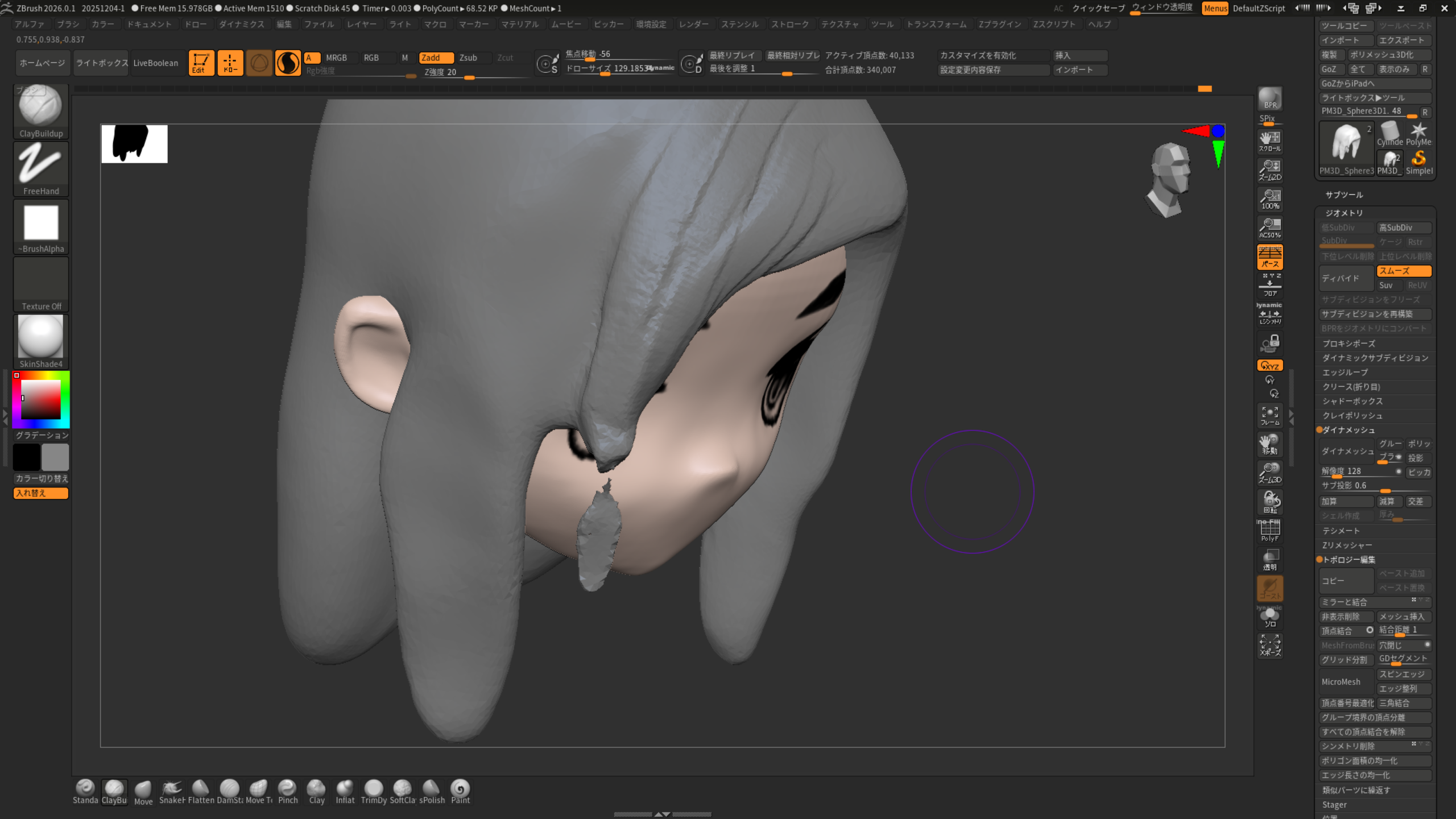Expand the ZRemesher (Zリメッシャー) section
This screenshot has height=819, width=1456.
pos(1347,545)
